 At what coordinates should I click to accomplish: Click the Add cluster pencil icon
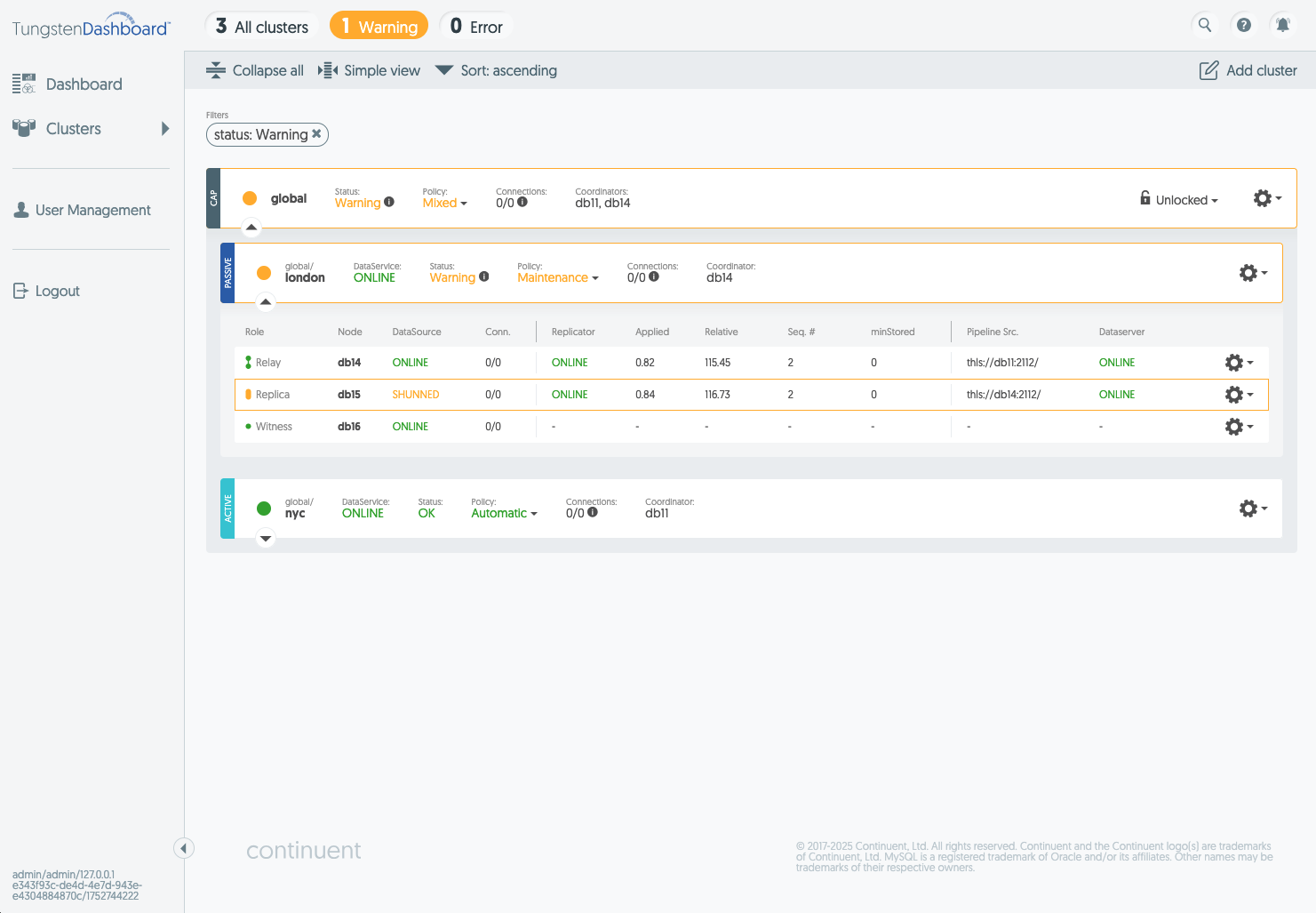[x=1208, y=70]
